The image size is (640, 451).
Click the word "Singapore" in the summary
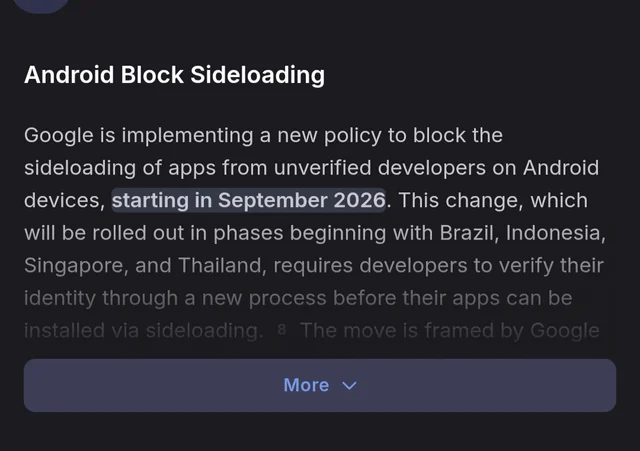coord(72,266)
